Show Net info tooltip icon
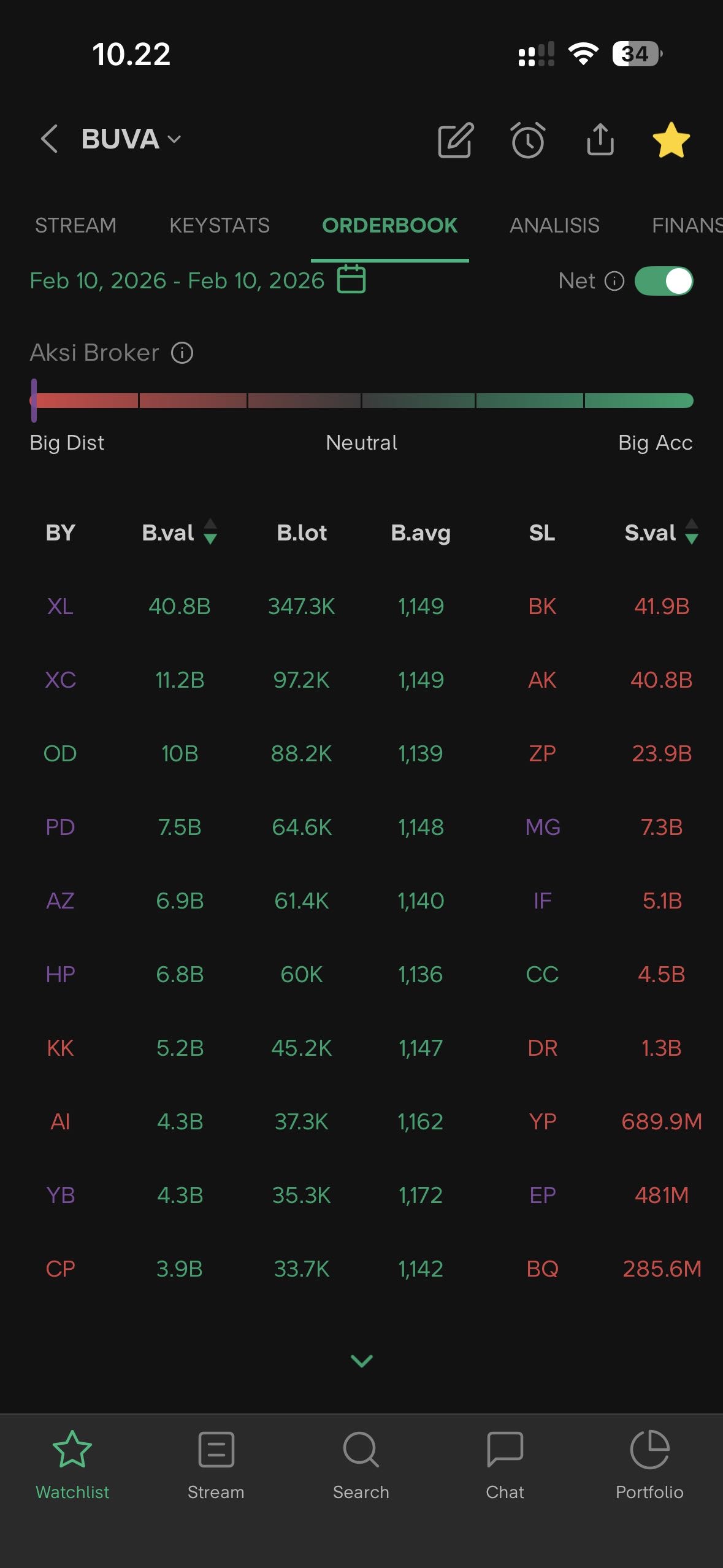Viewport: 723px width, 1568px height. [x=614, y=281]
